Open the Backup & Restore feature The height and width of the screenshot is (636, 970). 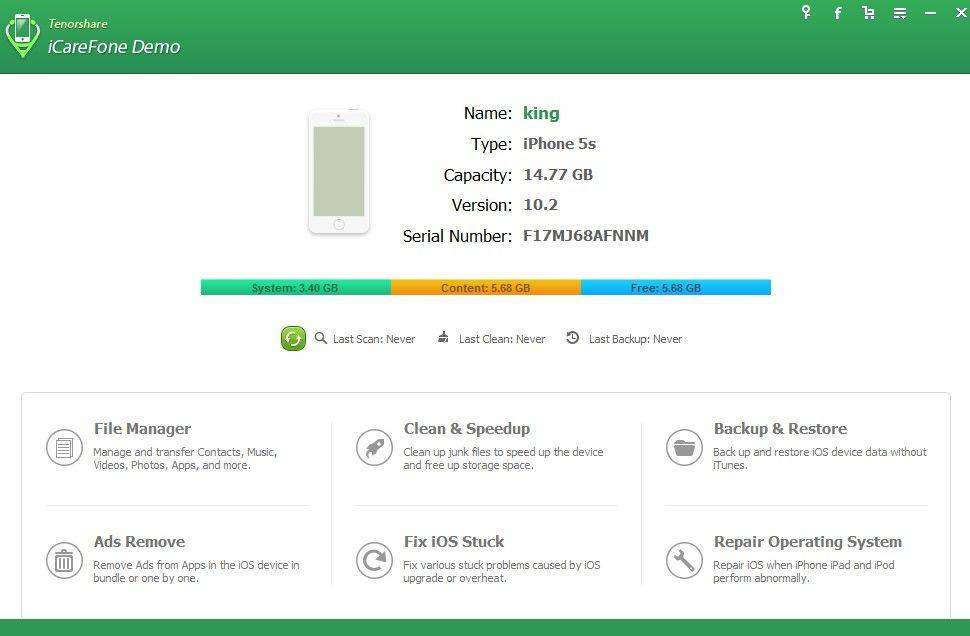click(x=780, y=429)
